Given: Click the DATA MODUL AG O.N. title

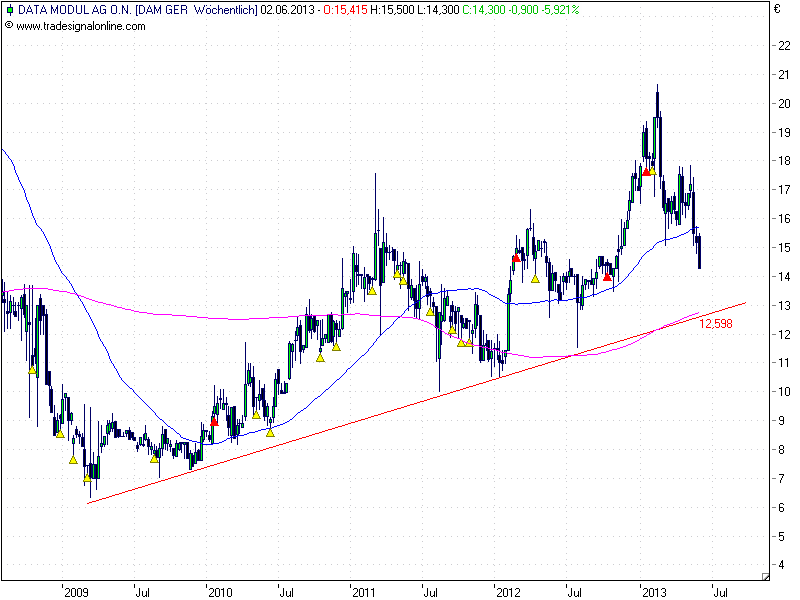Looking at the screenshot, I should 75,10.
